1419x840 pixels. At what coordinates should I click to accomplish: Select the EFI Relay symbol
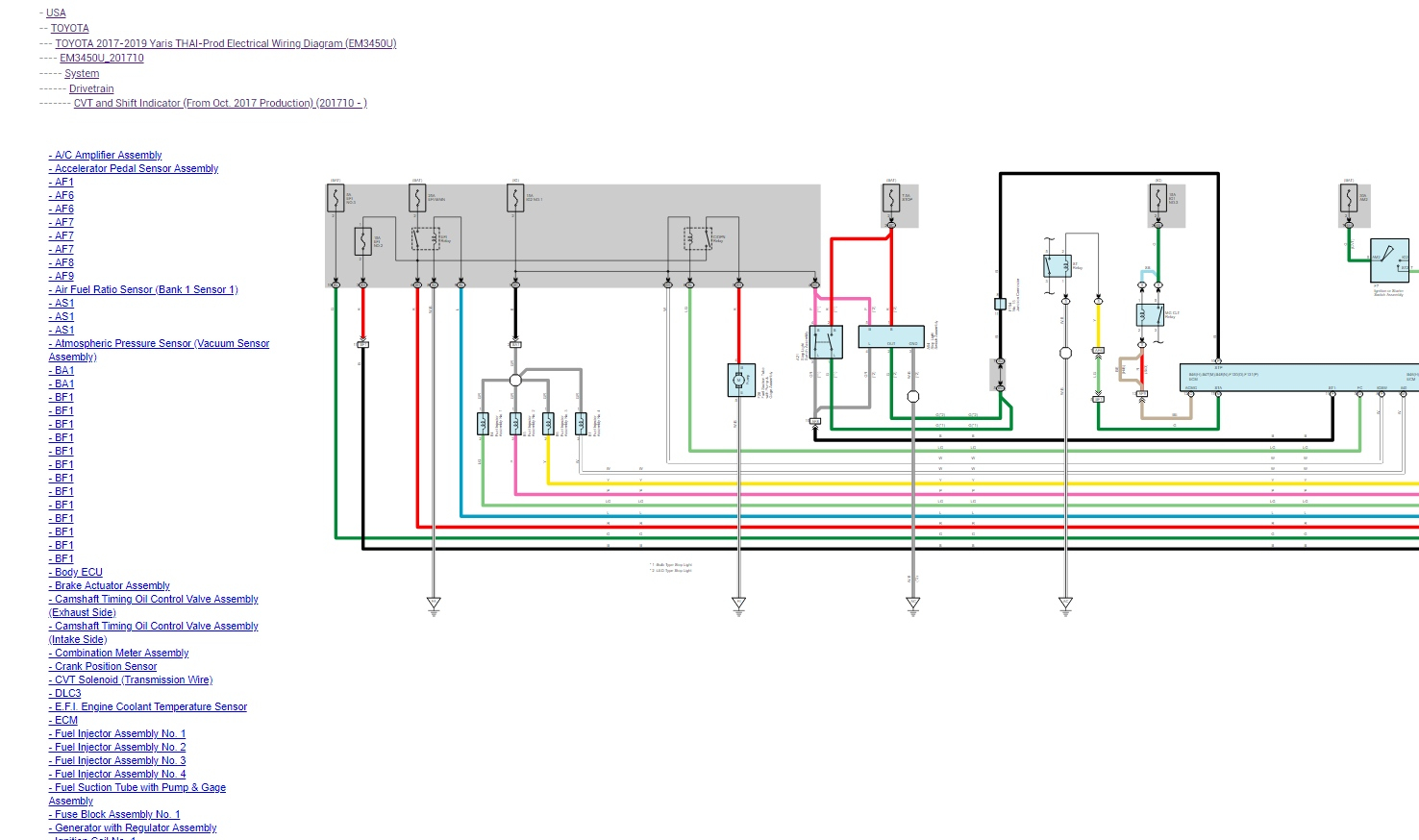pyautogui.click(x=426, y=238)
